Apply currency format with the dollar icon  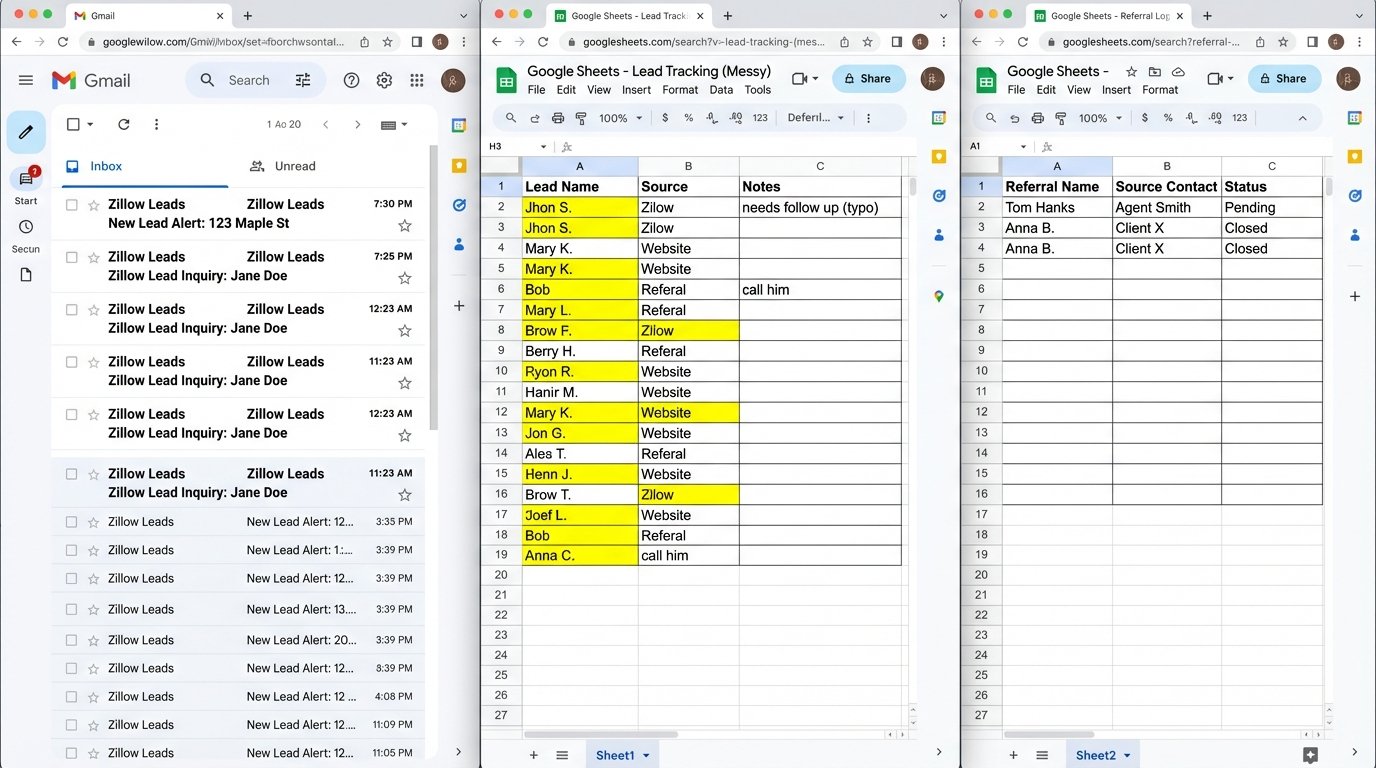665,117
